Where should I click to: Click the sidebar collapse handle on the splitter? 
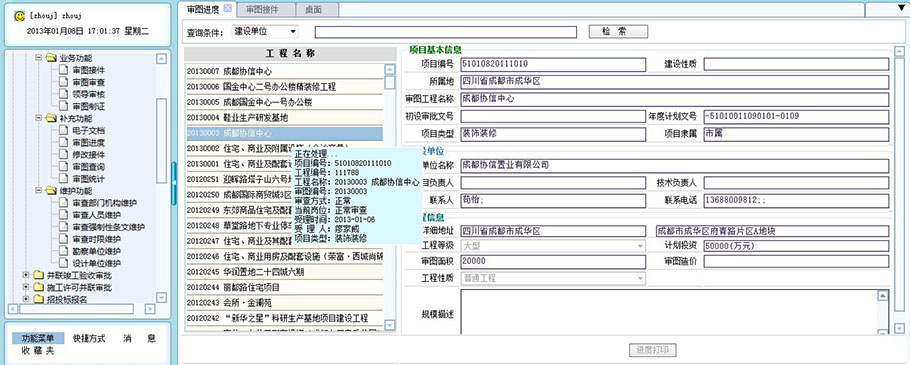[x=174, y=183]
